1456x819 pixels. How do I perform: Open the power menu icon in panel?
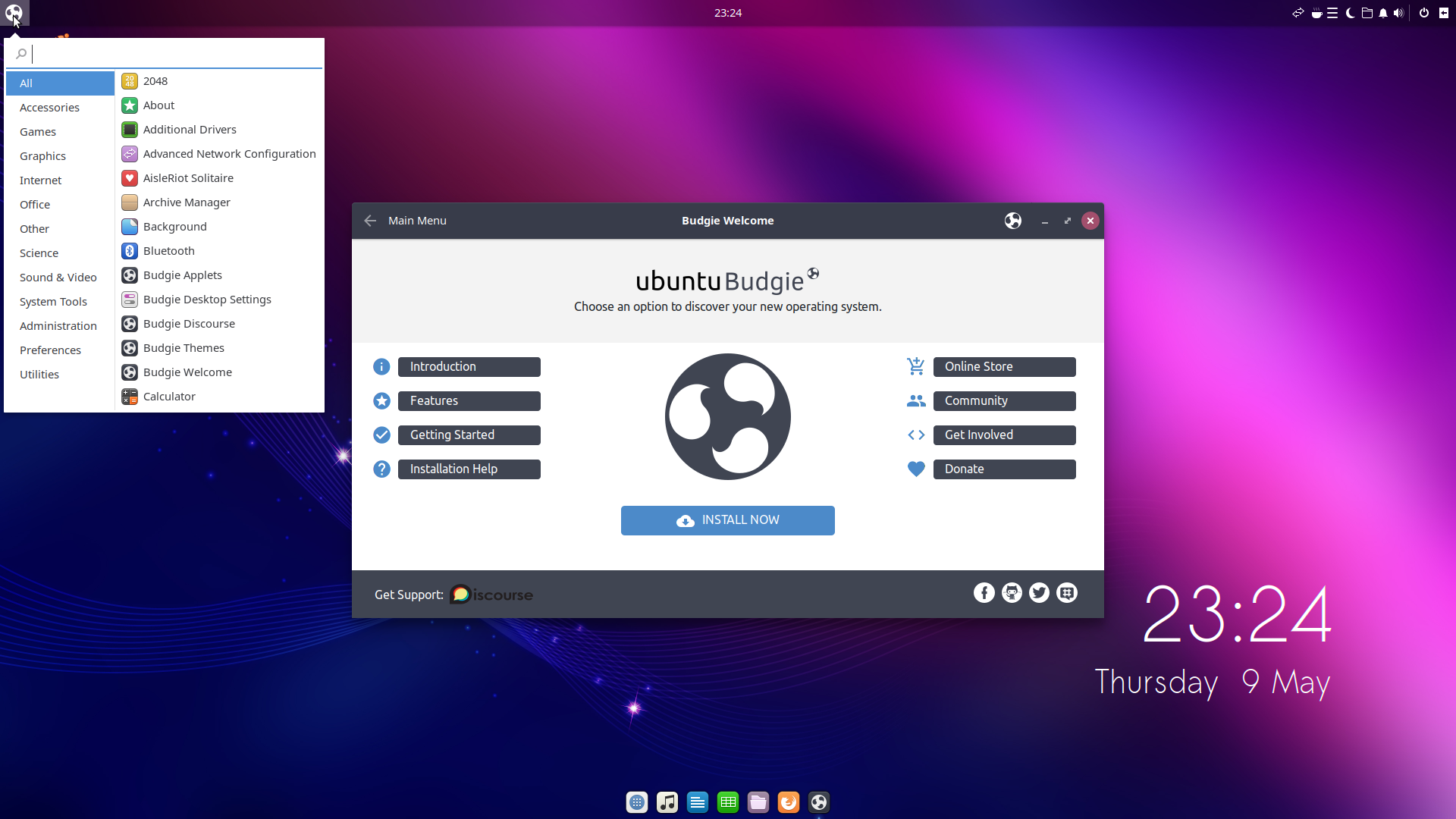pyautogui.click(x=1424, y=13)
